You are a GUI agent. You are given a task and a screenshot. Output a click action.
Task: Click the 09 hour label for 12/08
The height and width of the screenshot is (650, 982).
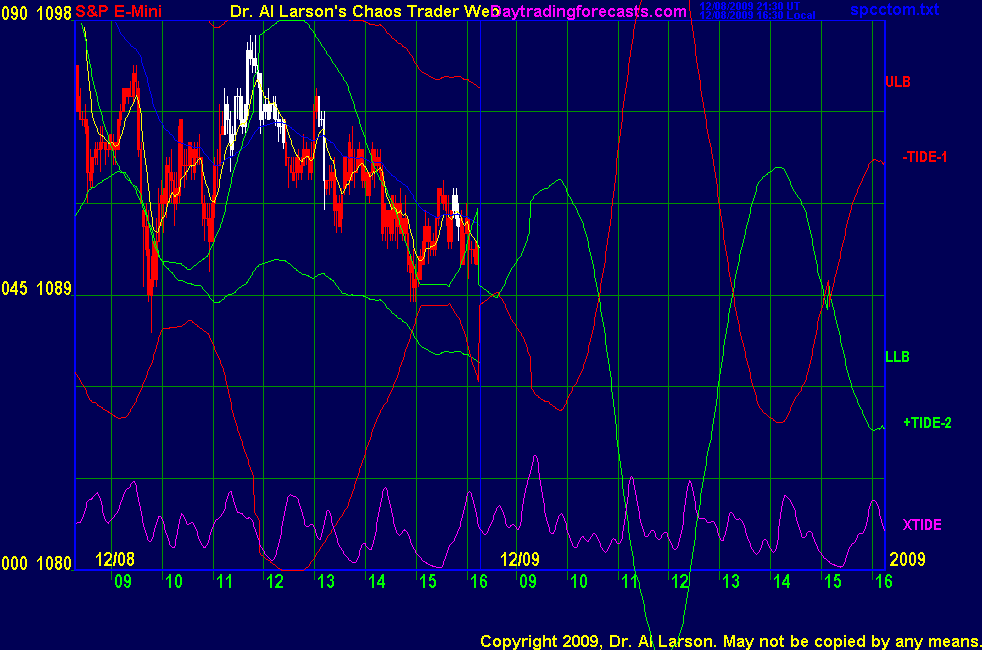pos(123,582)
